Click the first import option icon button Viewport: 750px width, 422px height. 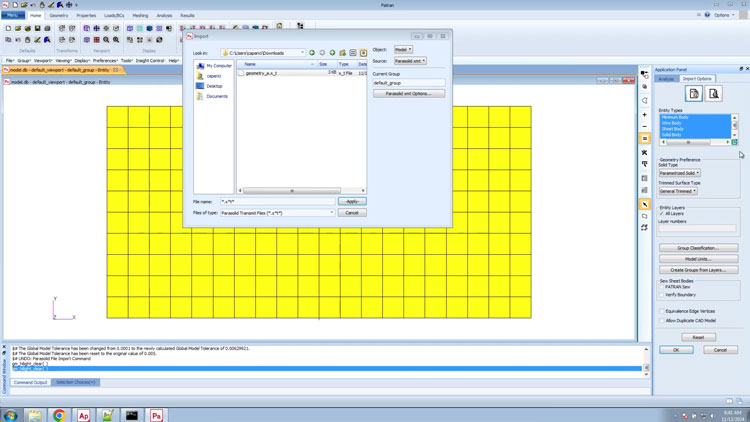point(693,94)
